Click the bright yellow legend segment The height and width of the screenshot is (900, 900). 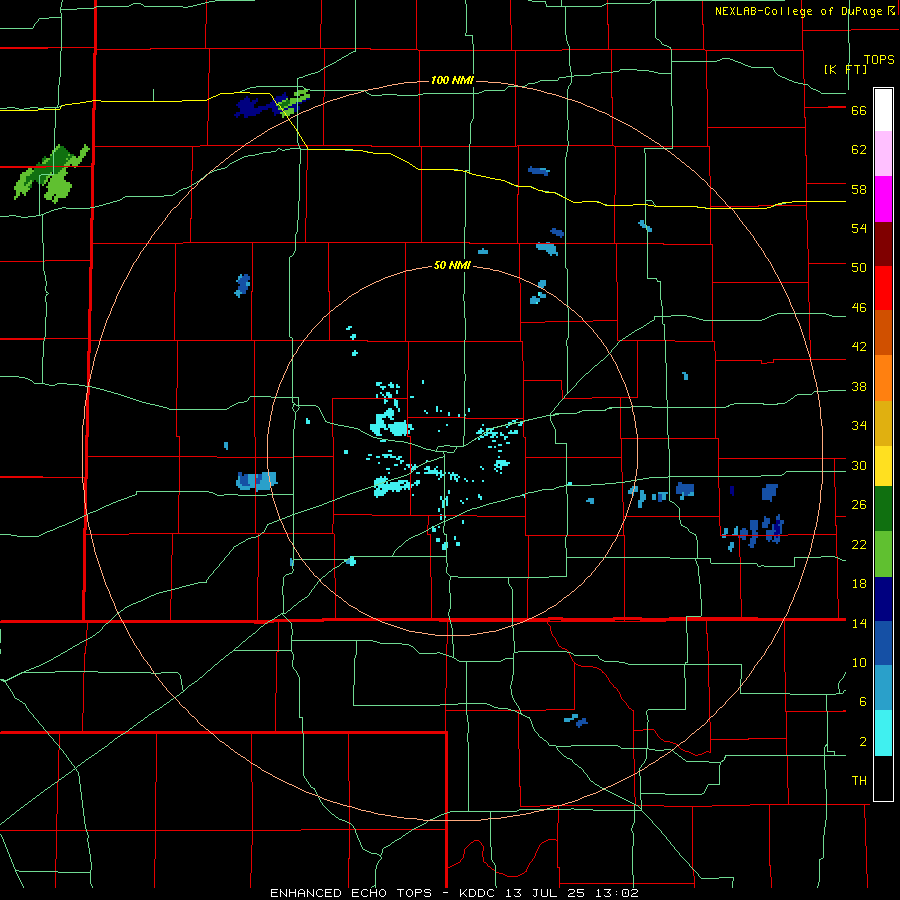tap(883, 466)
